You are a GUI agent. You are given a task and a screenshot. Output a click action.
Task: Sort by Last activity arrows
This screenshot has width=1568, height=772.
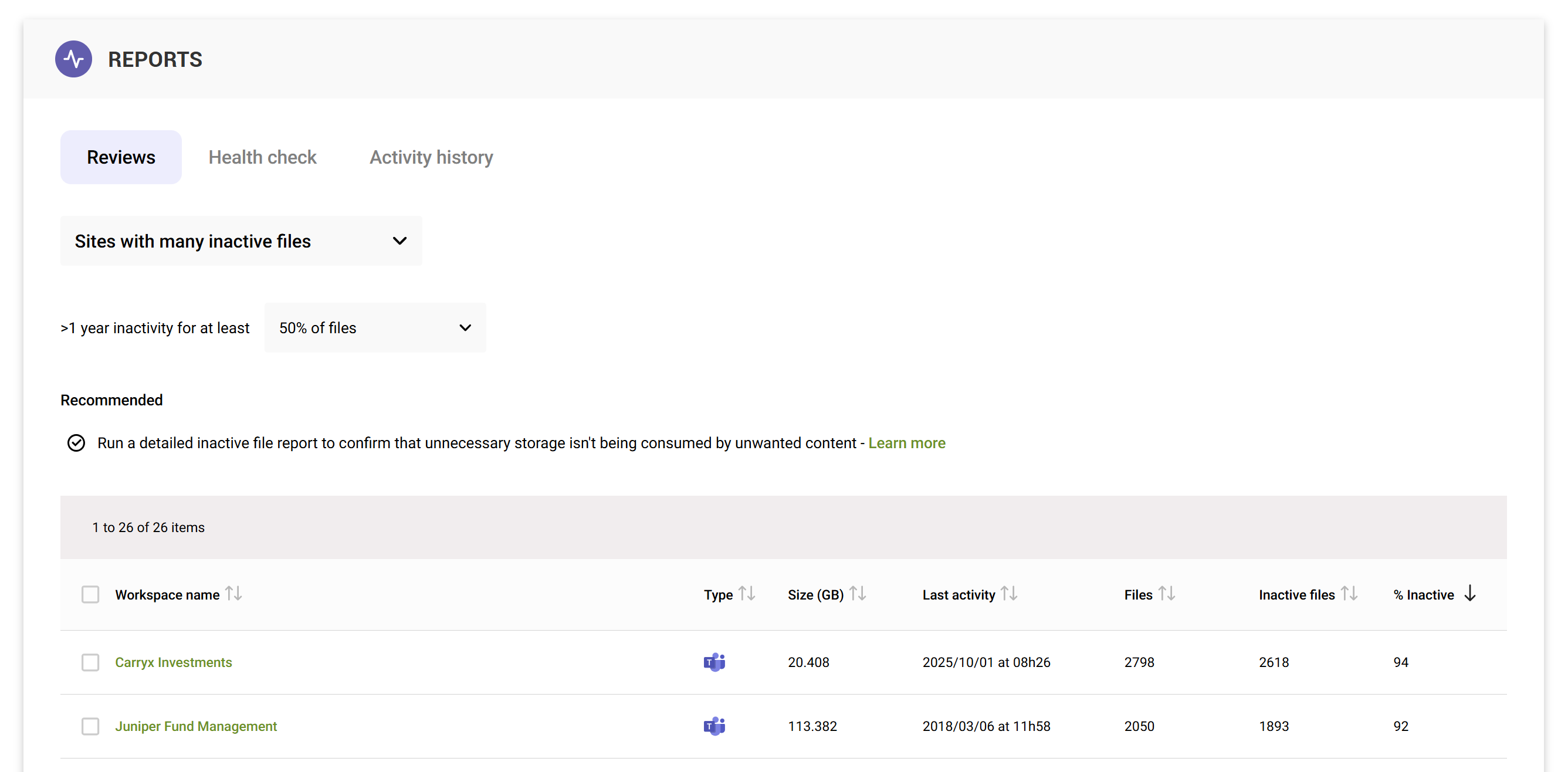pyautogui.click(x=1009, y=594)
